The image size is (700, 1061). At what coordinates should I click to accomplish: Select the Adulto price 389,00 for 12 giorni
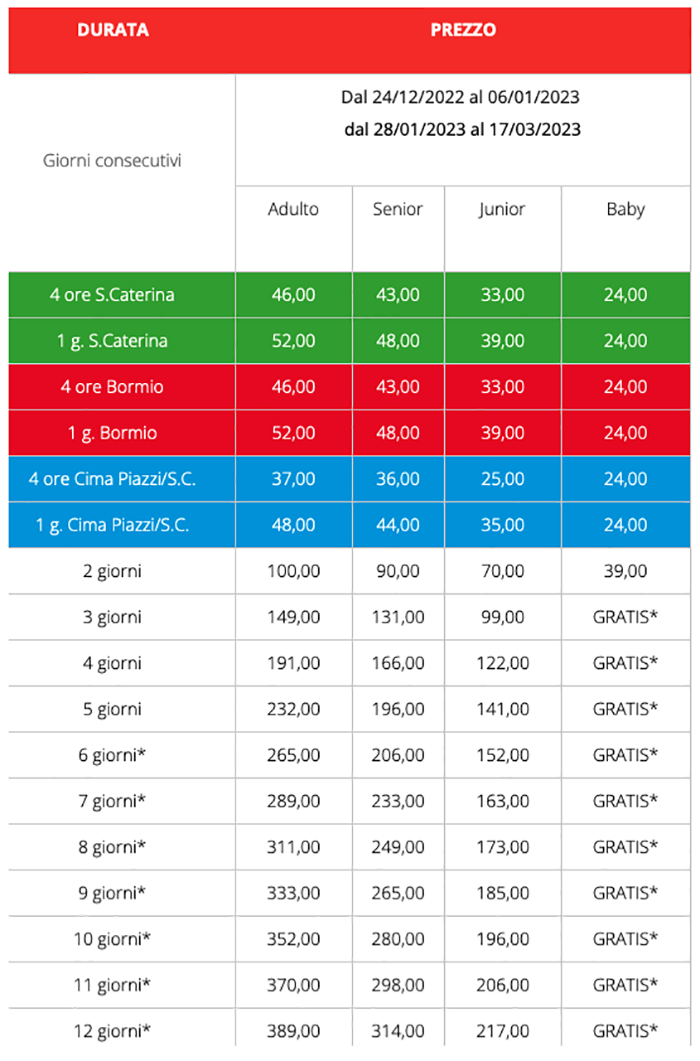click(293, 1031)
